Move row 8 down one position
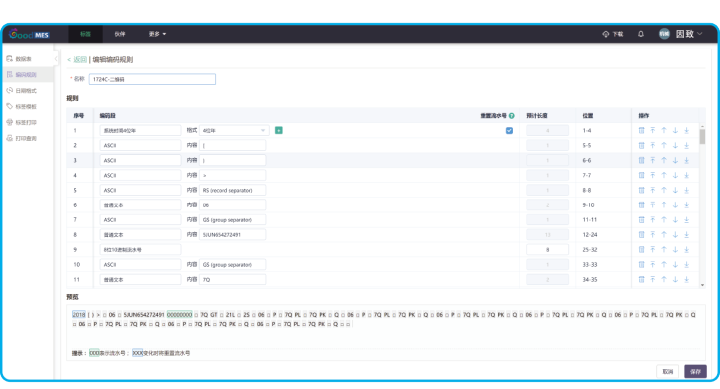This screenshot has height=389, width=720. tap(675, 235)
